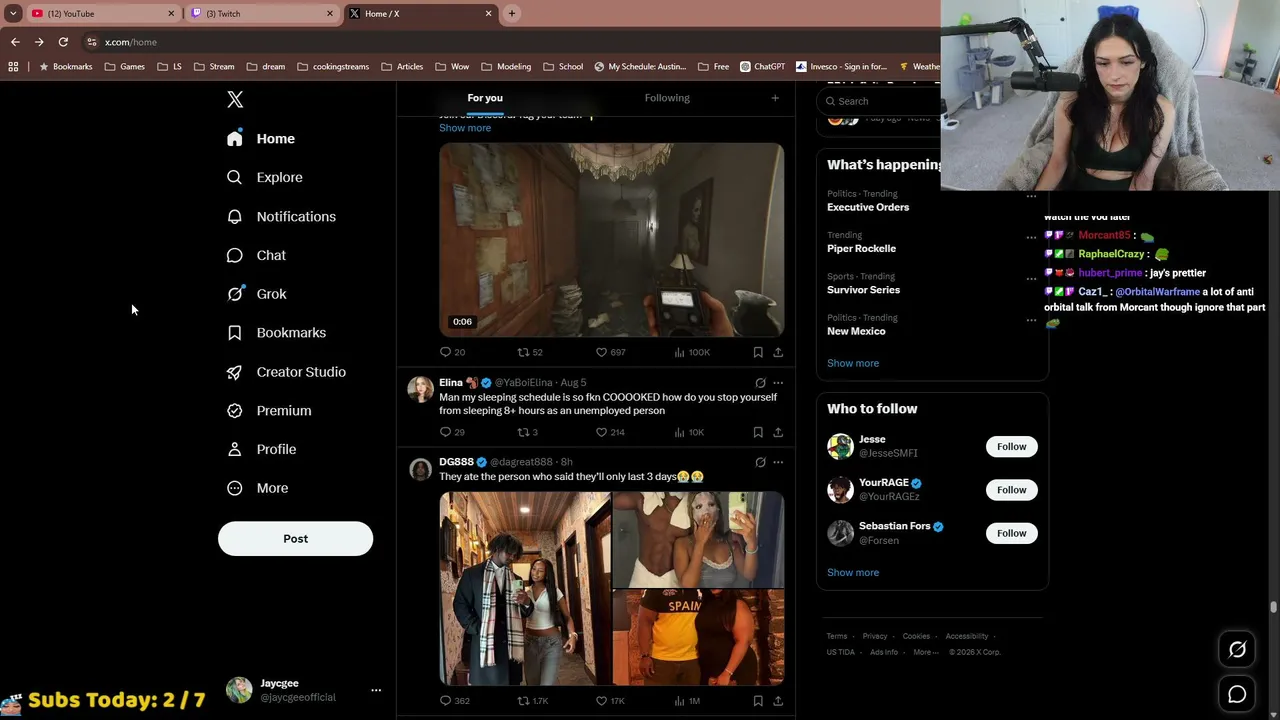Screen dimensions: 1280x720
Task: Open Executive Orders trending topic
Action: point(868,207)
